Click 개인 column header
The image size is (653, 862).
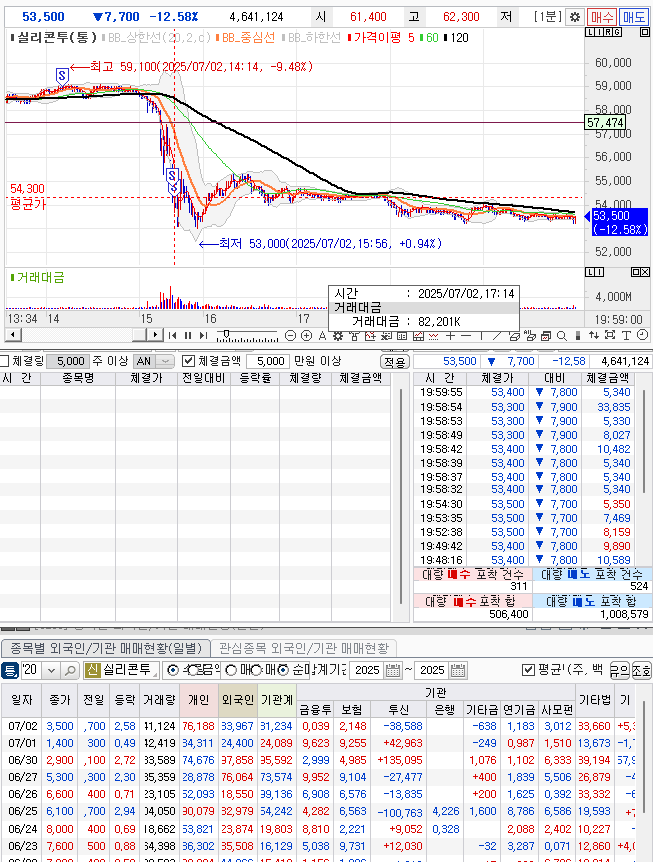click(199, 700)
